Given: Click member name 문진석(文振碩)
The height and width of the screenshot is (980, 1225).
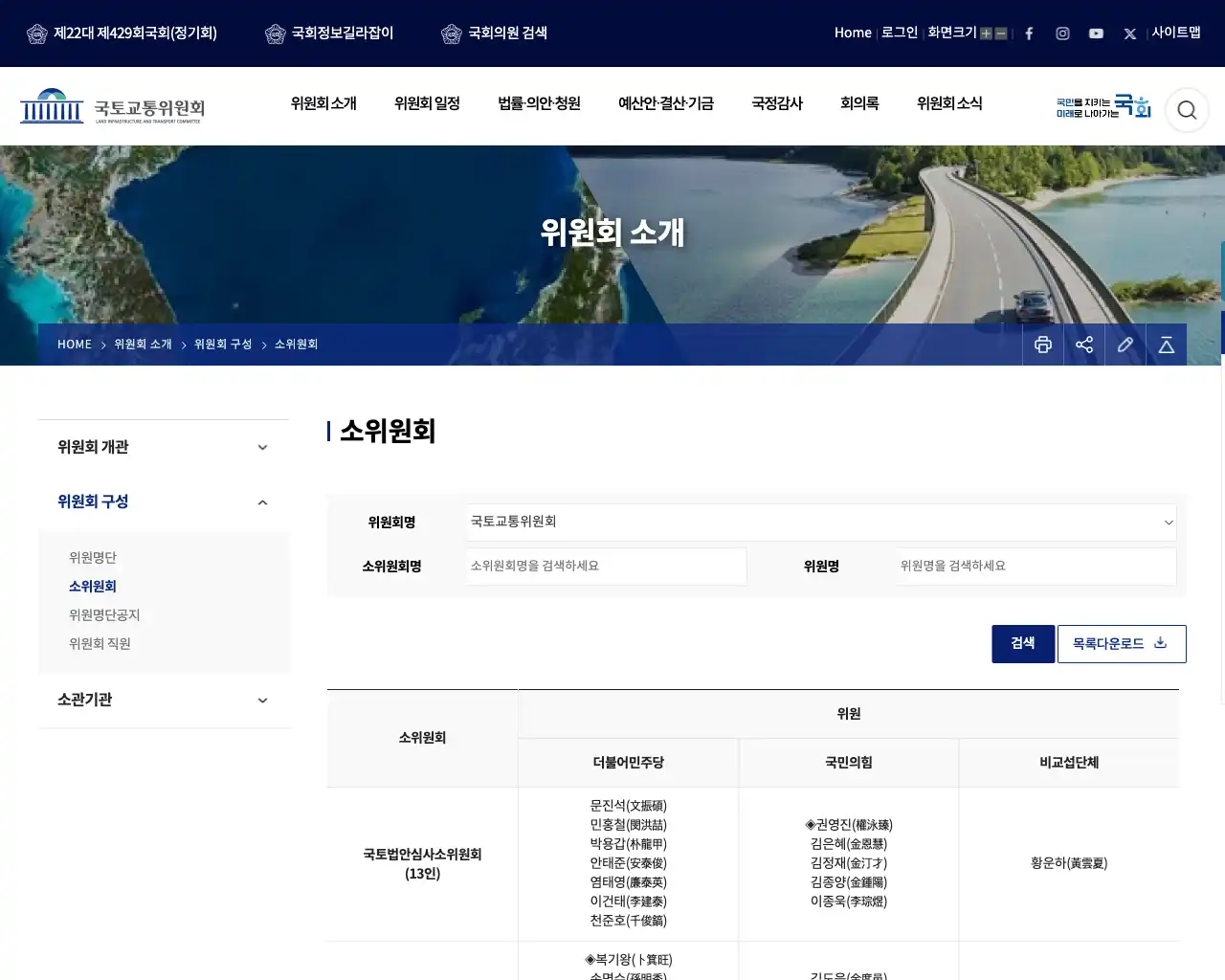Looking at the screenshot, I should pos(629,806).
